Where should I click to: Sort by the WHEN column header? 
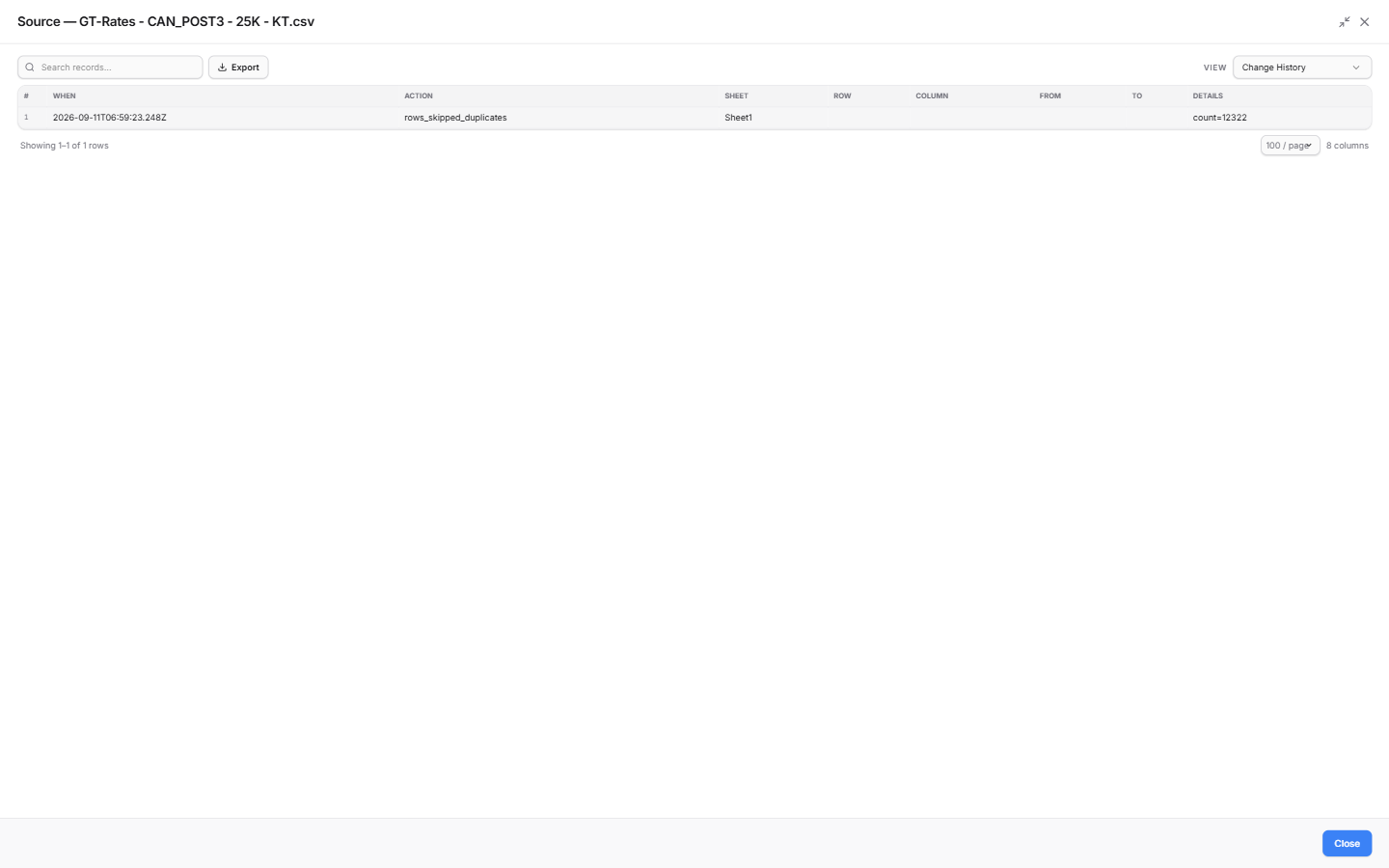tap(65, 96)
